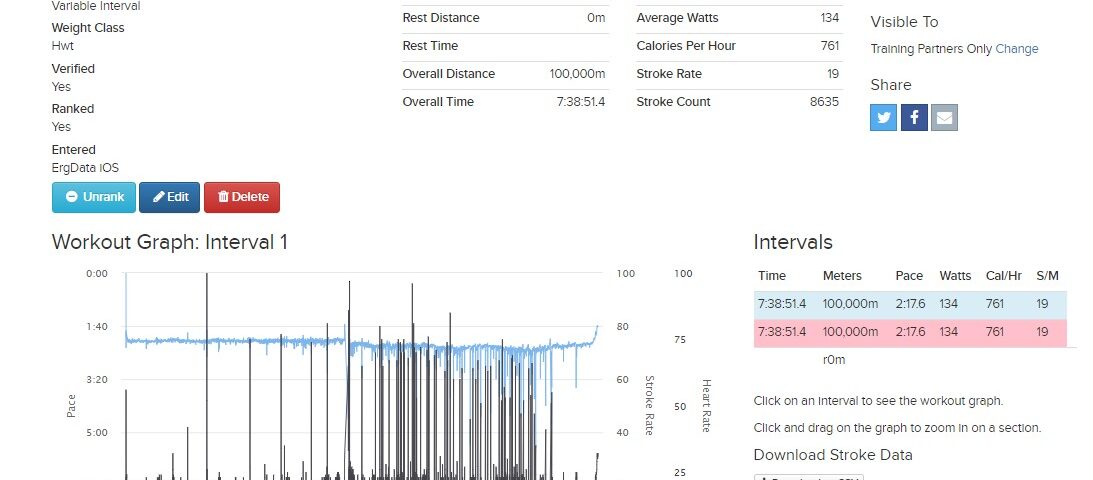The height and width of the screenshot is (480, 1093).
Task: Click the Stroke Rate axis label on the graph
Action: coord(649,405)
